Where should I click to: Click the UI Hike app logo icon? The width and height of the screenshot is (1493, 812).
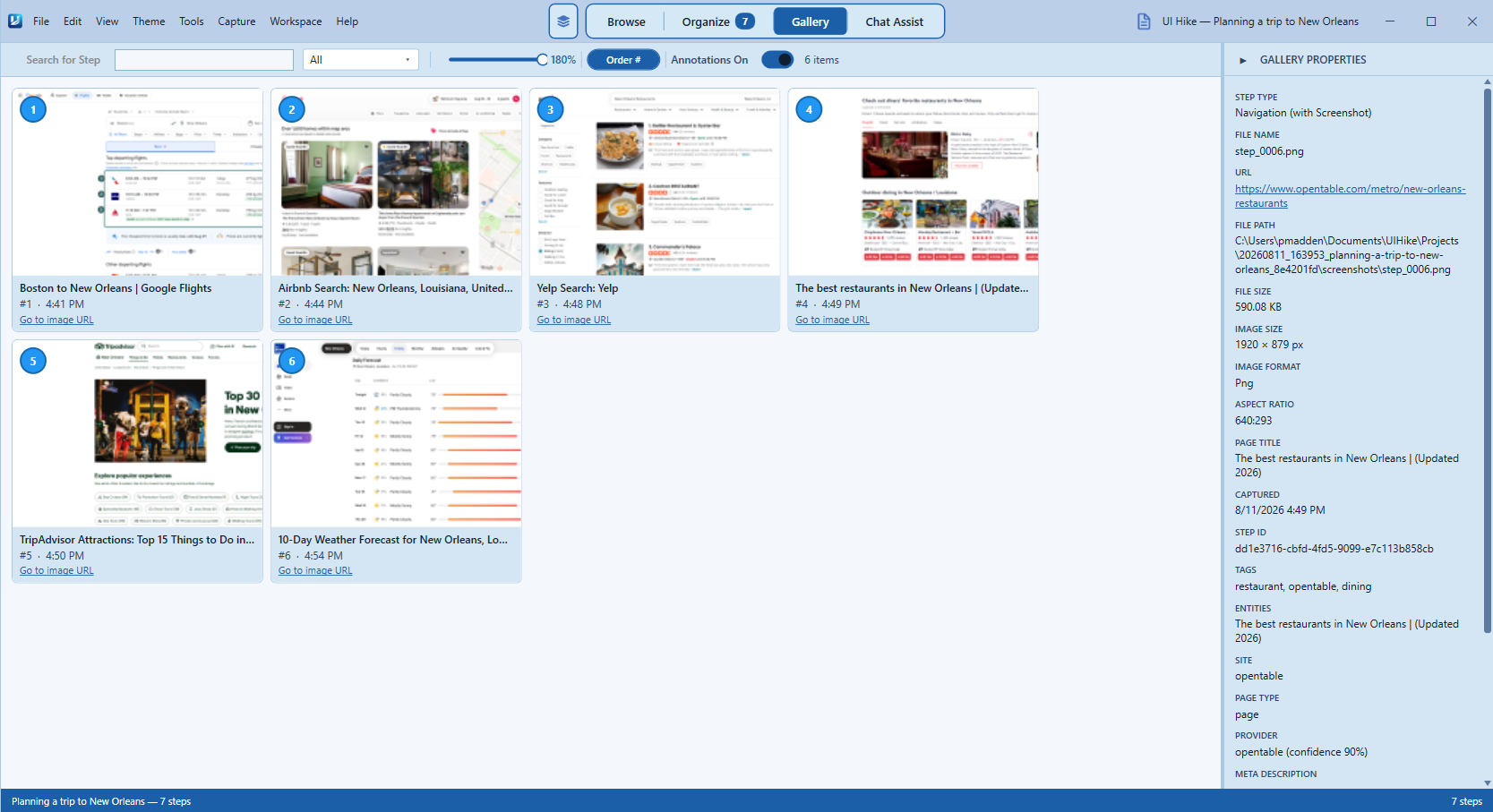coord(15,21)
